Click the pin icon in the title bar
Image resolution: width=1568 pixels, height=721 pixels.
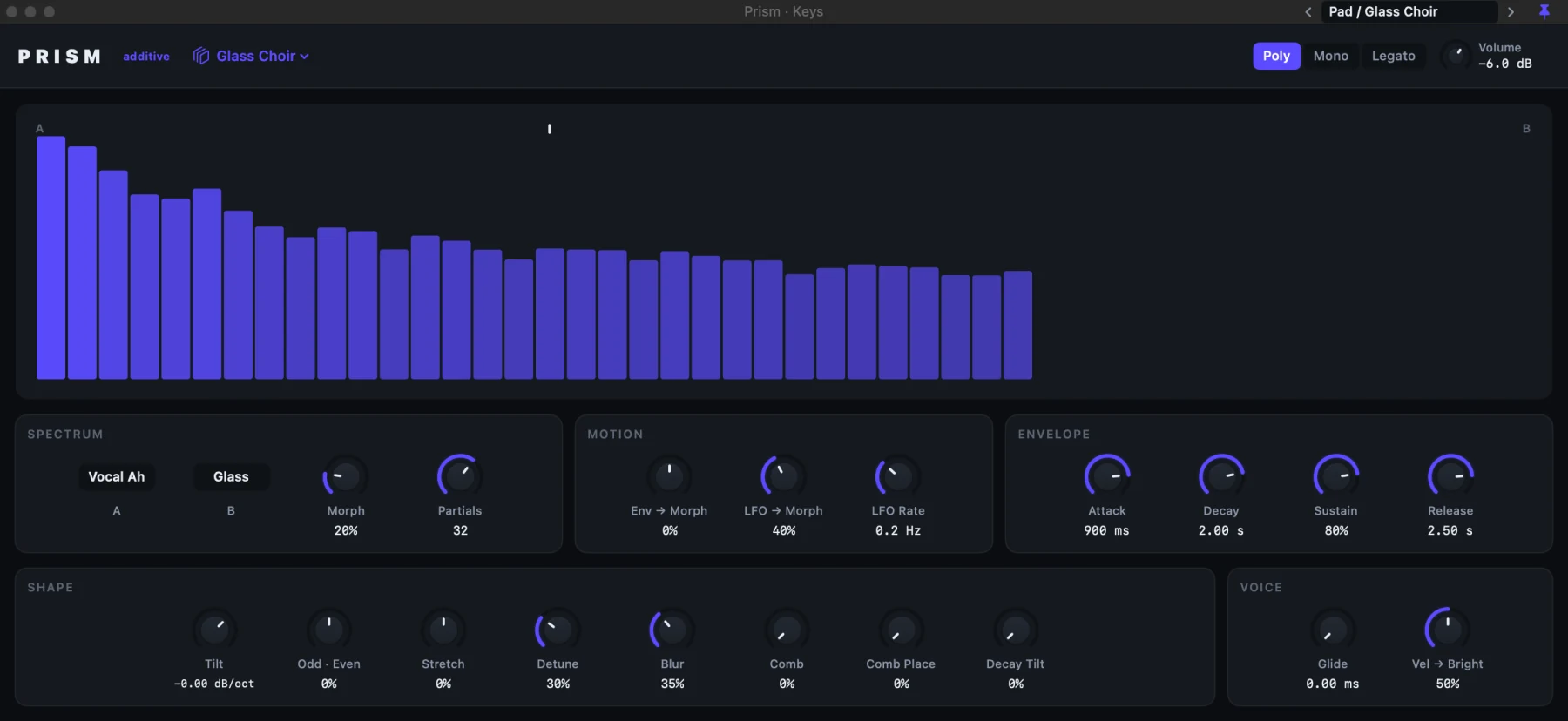[x=1544, y=11]
